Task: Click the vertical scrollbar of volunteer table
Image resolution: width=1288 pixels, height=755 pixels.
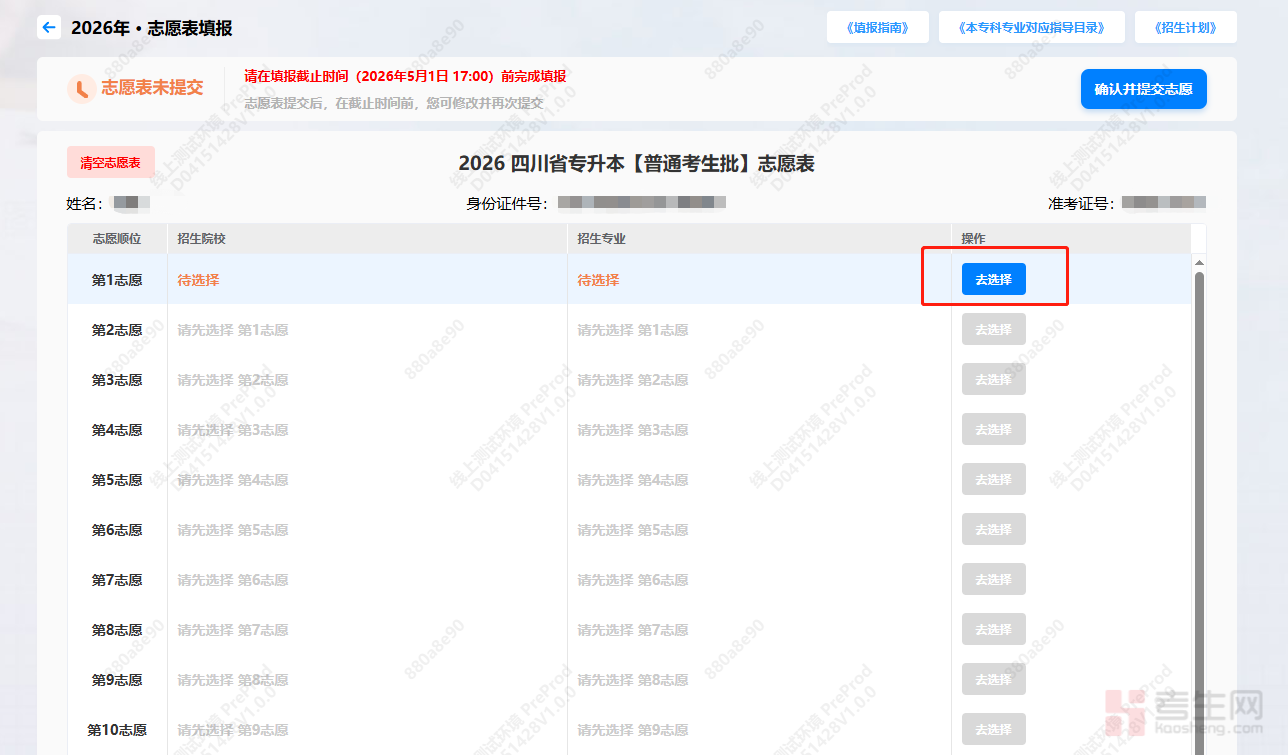Action: coord(1199,500)
